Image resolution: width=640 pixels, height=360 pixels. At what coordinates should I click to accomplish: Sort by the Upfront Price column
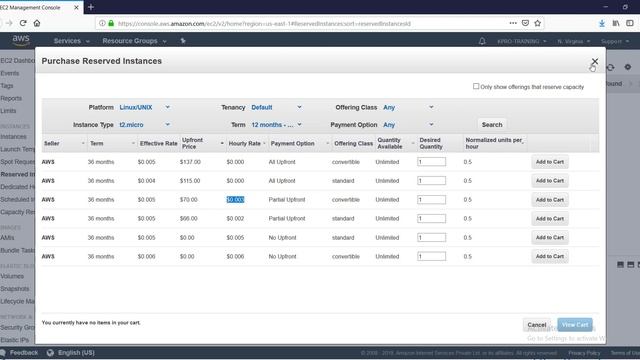click(203, 143)
